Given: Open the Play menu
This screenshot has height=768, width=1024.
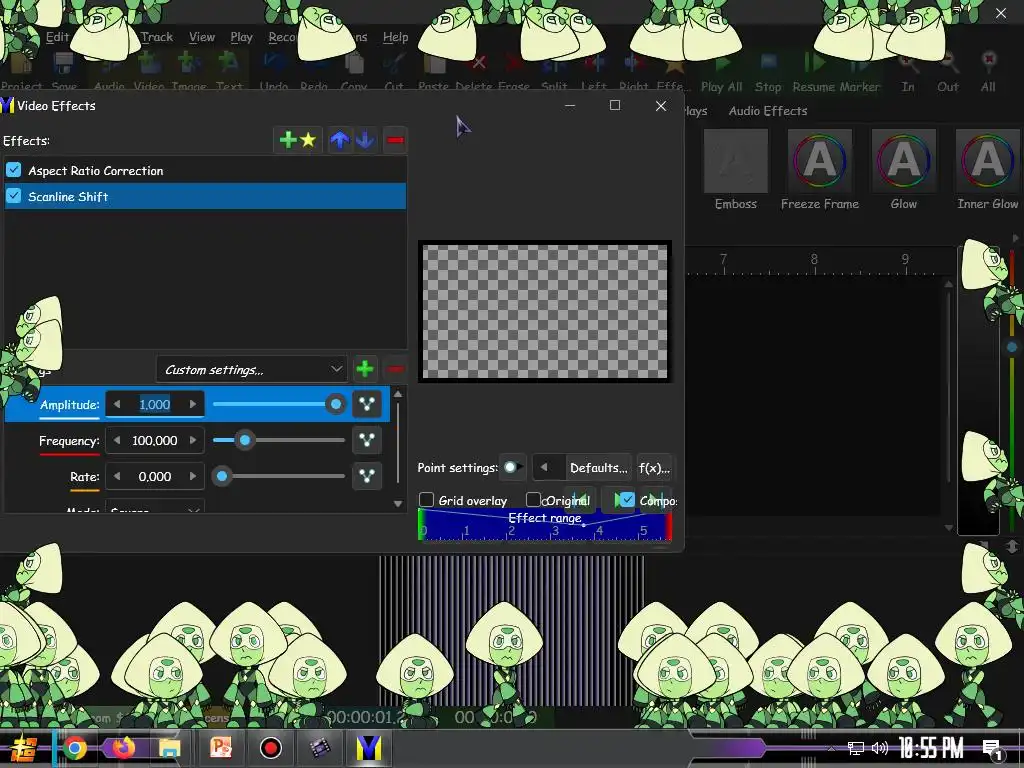Looking at the screenshot, I should (x=241, y=37).
